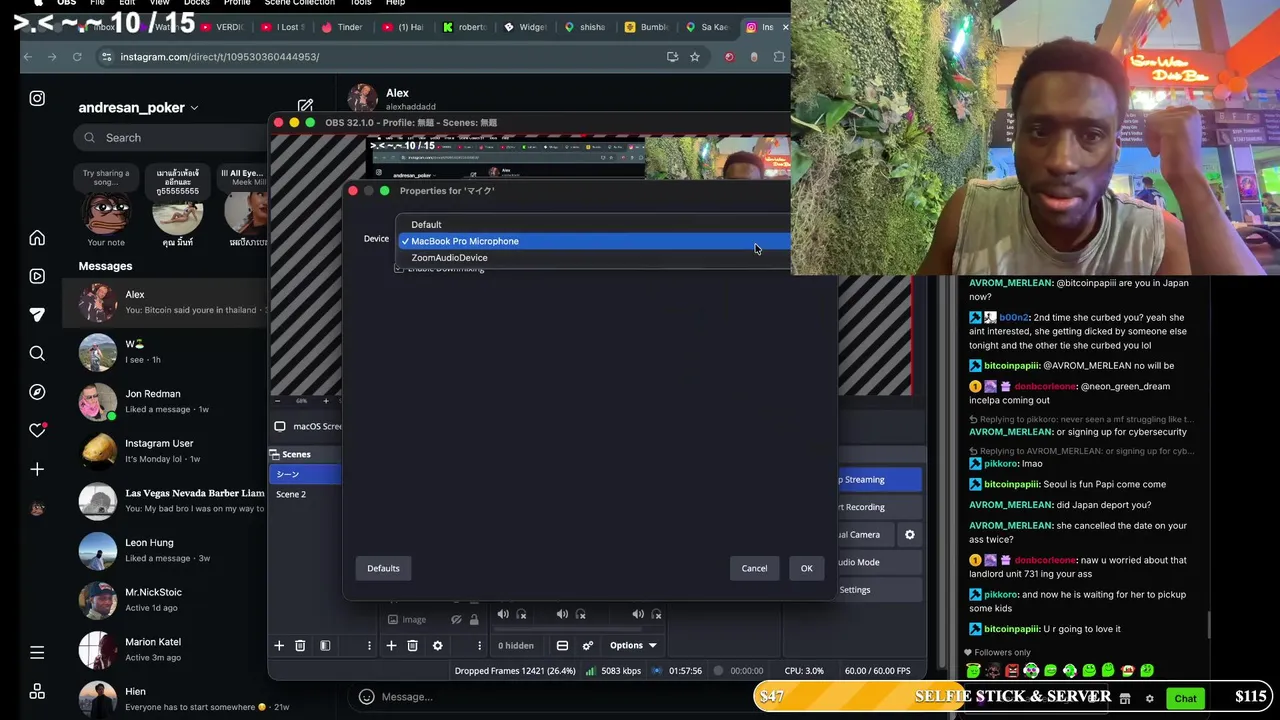1280x720 pixels.
Task: Open Kick chat settings gear icon
Action: [x=1149, y=699]
